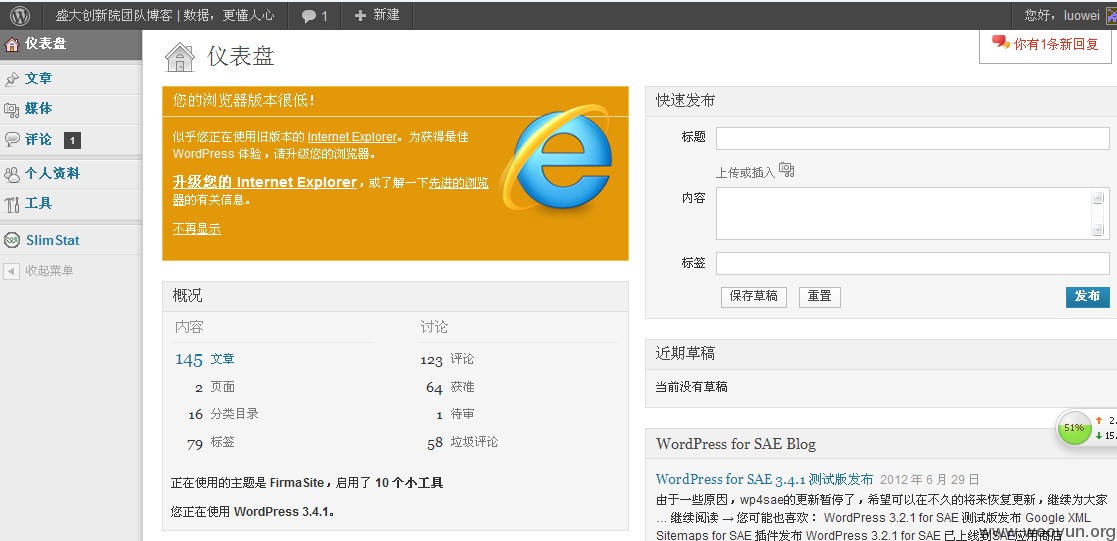1117x541 pixels.
Task: Click the blue 发布 publish button
Action: point(1088,297)
